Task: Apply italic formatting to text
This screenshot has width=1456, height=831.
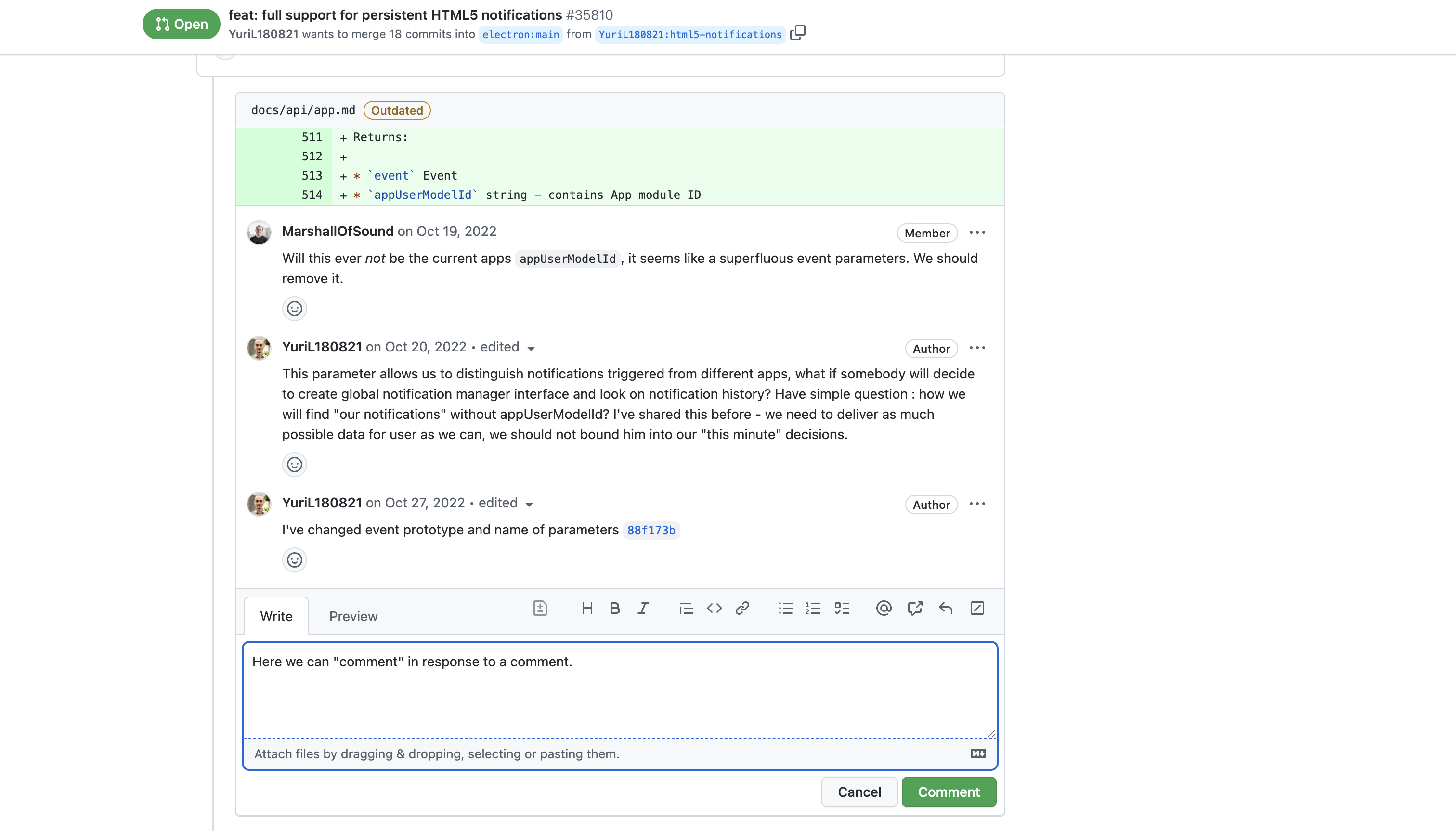Action: (643, 609)
